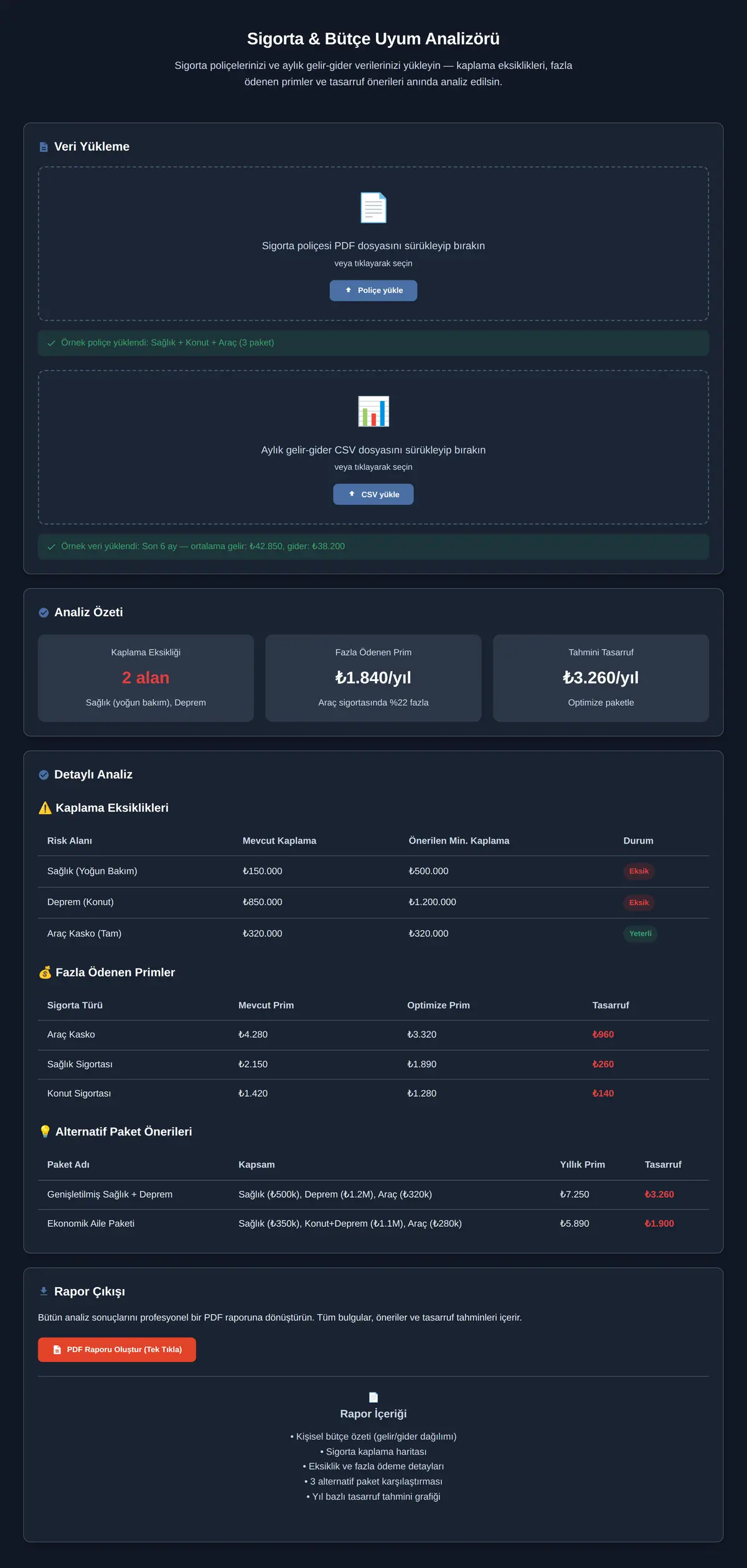The image size is (747, 1568).
Task: Click the checkmark icon beside Detaylı Analiz
Action: tap(44, 775)
